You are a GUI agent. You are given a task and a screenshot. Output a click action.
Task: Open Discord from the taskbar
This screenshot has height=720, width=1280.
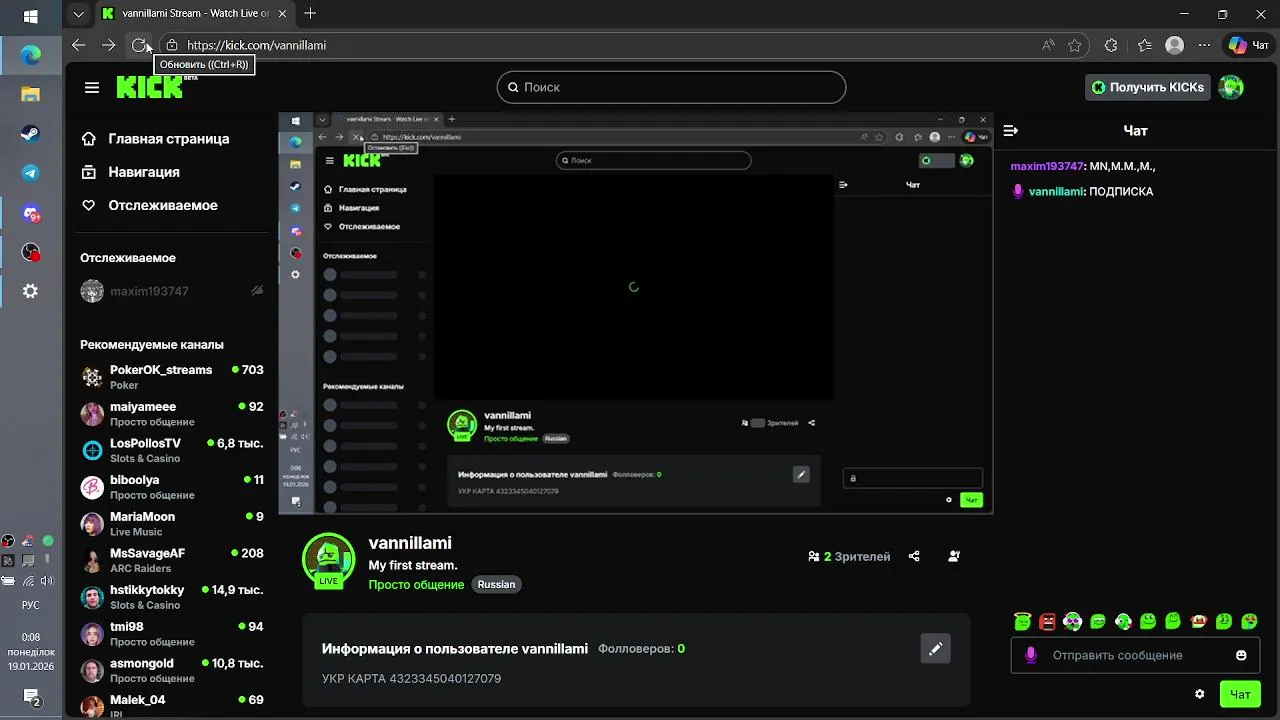[31, 213]
